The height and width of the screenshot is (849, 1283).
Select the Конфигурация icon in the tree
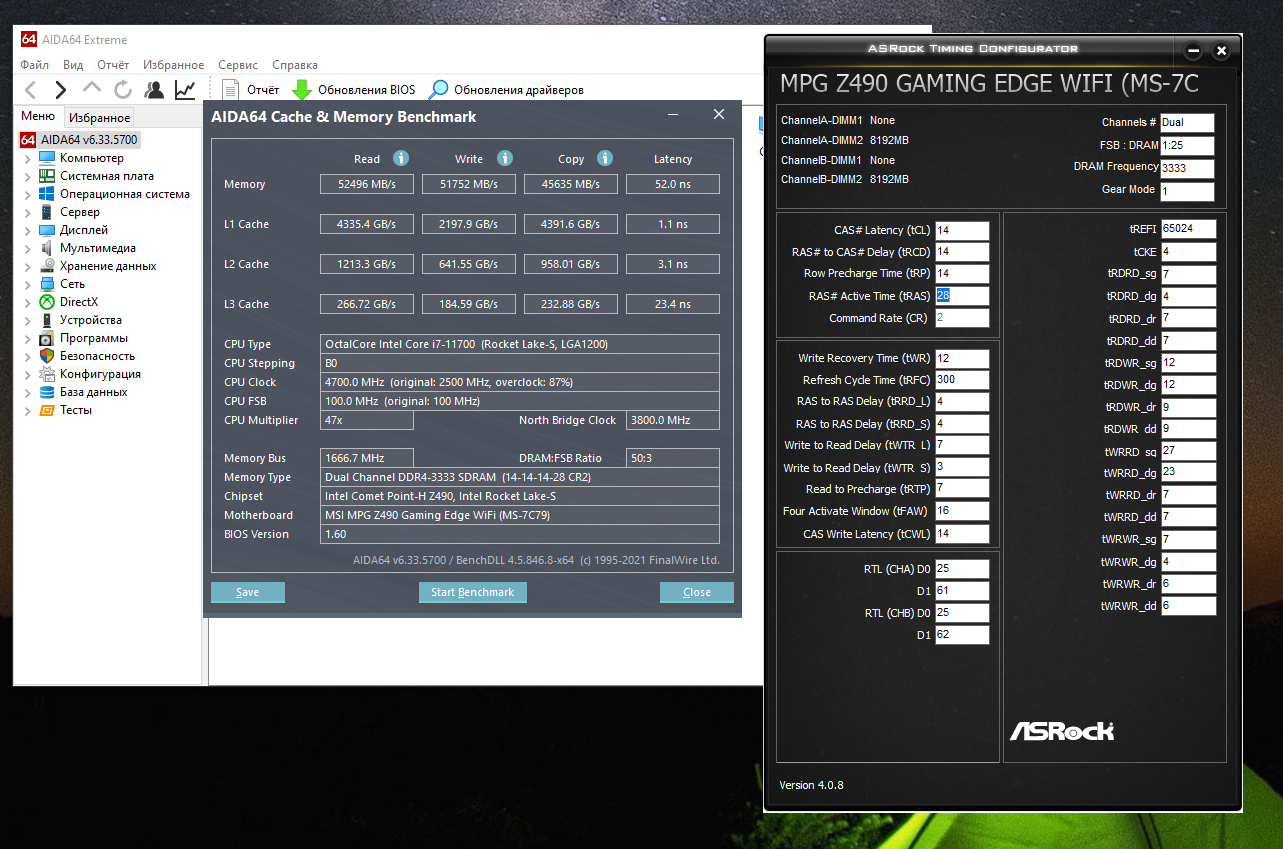click(x=47, y=374)
